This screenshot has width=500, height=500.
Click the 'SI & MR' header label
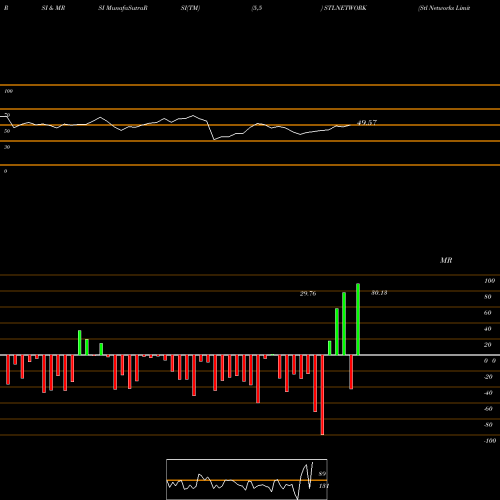click(x=53, y=8)
